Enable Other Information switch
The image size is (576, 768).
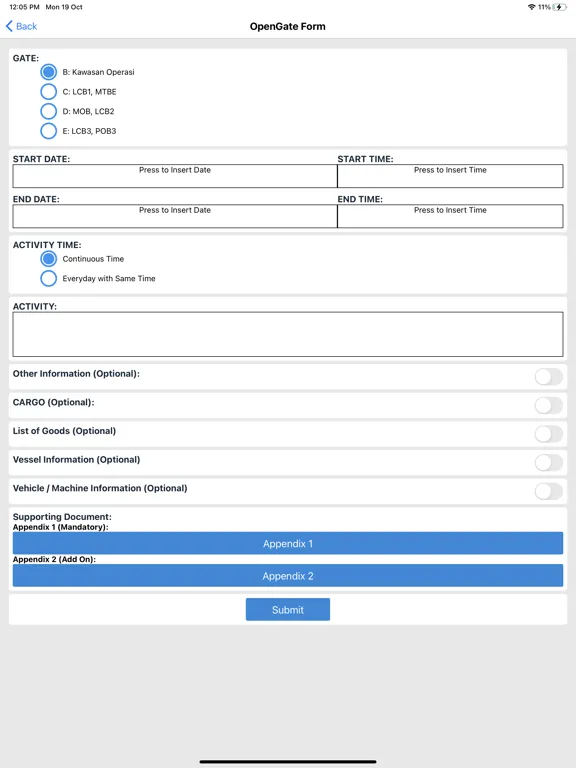(x=549, y=377)
